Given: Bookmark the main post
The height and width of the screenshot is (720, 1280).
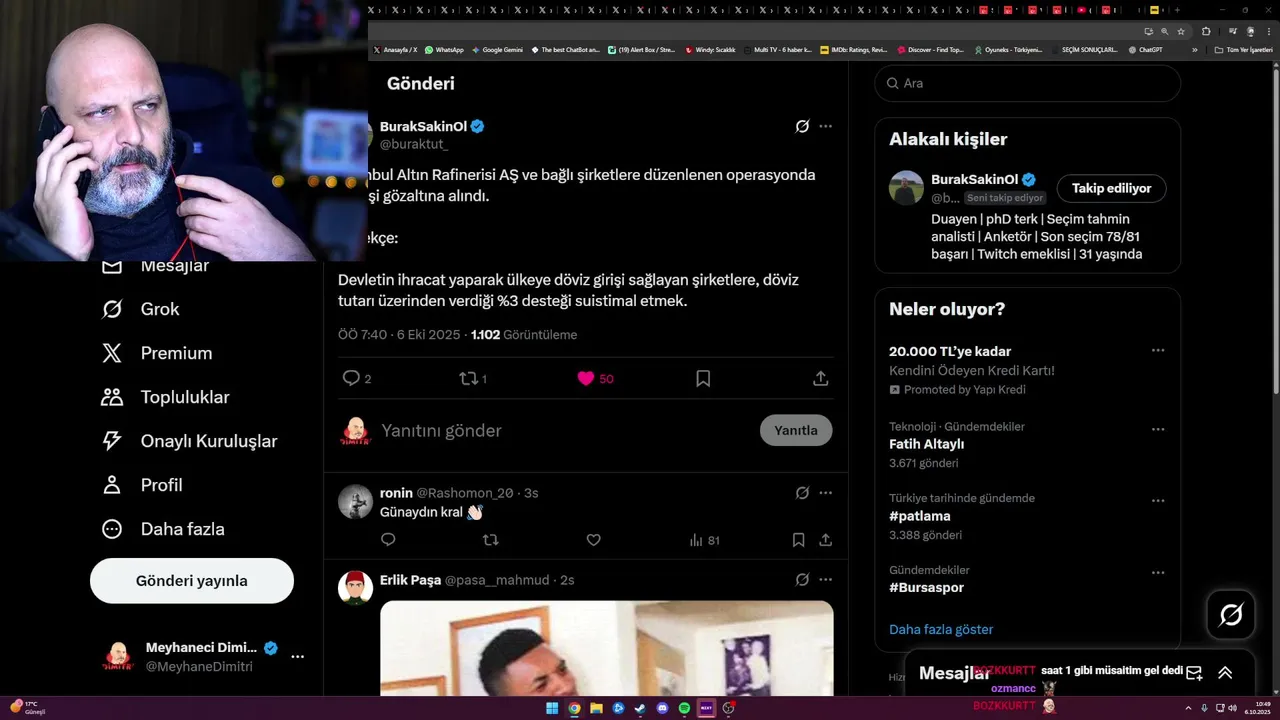Looking at the screenshot, I should click(x=703, y=378).
